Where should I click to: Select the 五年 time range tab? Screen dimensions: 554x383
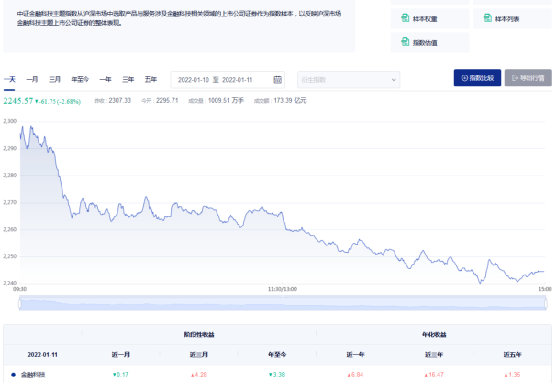[151, 79]
